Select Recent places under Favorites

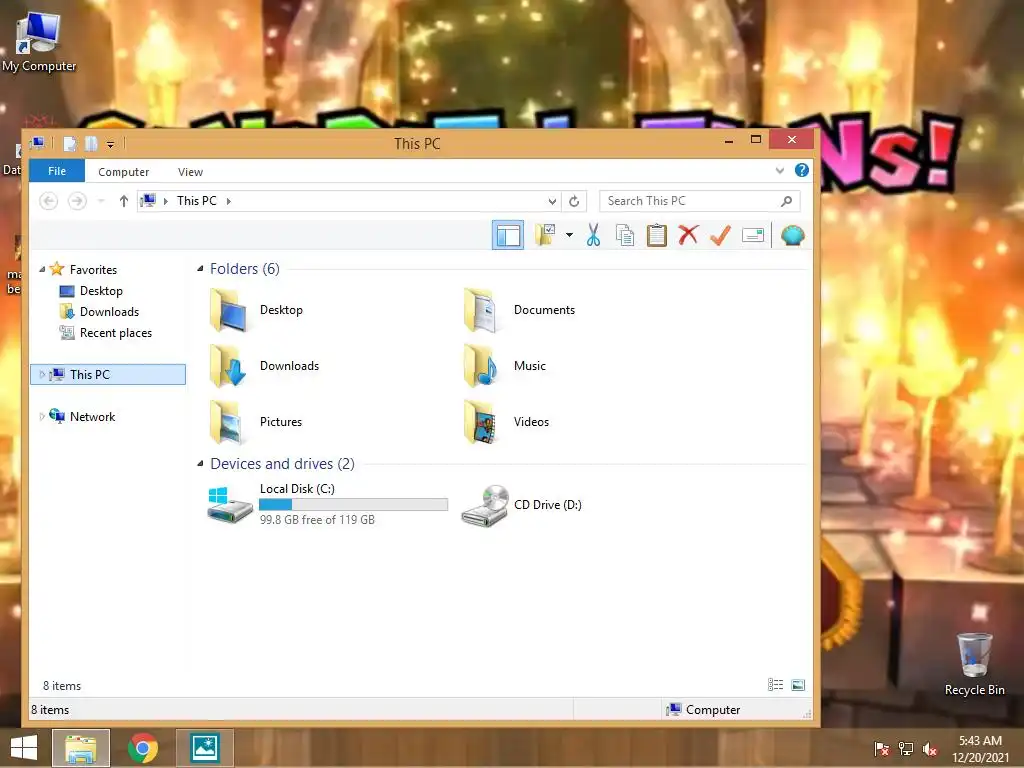tap(116, 332)
